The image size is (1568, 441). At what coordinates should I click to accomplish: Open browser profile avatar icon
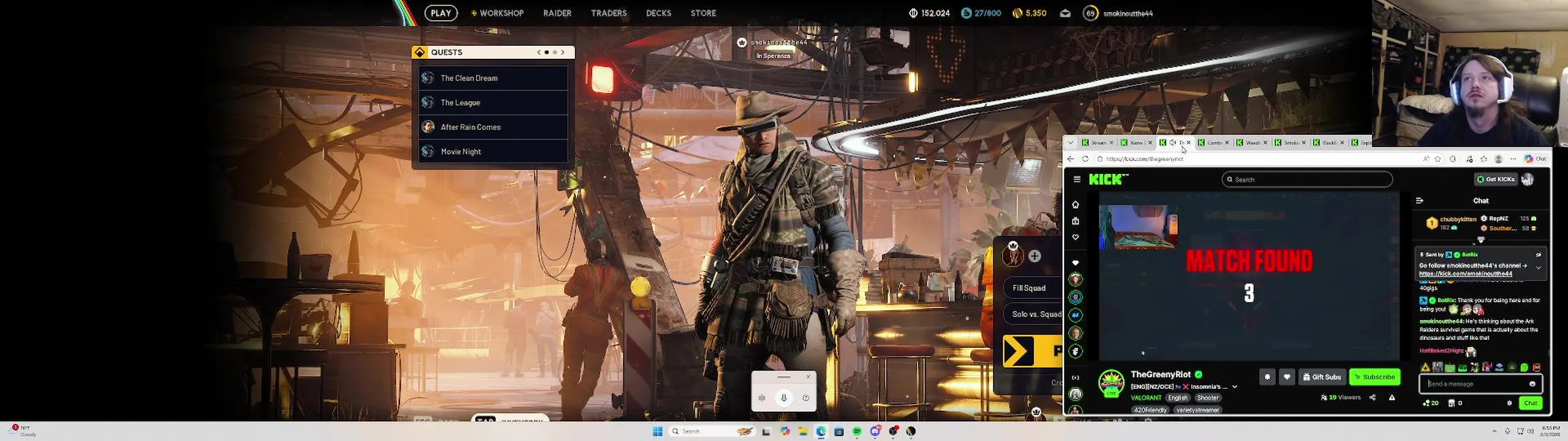[1498, 159]
